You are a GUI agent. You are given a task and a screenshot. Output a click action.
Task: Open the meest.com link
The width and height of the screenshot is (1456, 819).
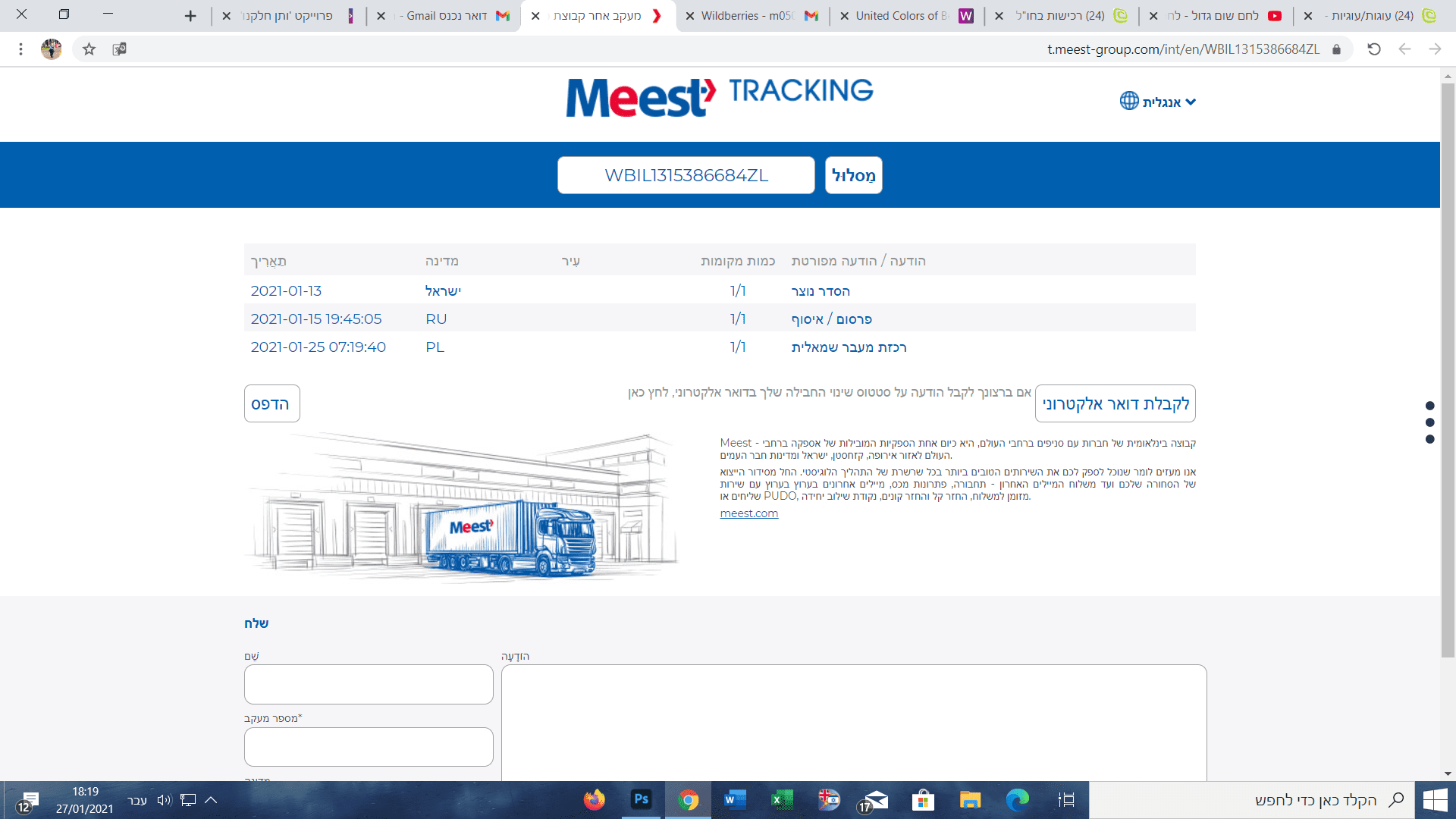point(748,513)
